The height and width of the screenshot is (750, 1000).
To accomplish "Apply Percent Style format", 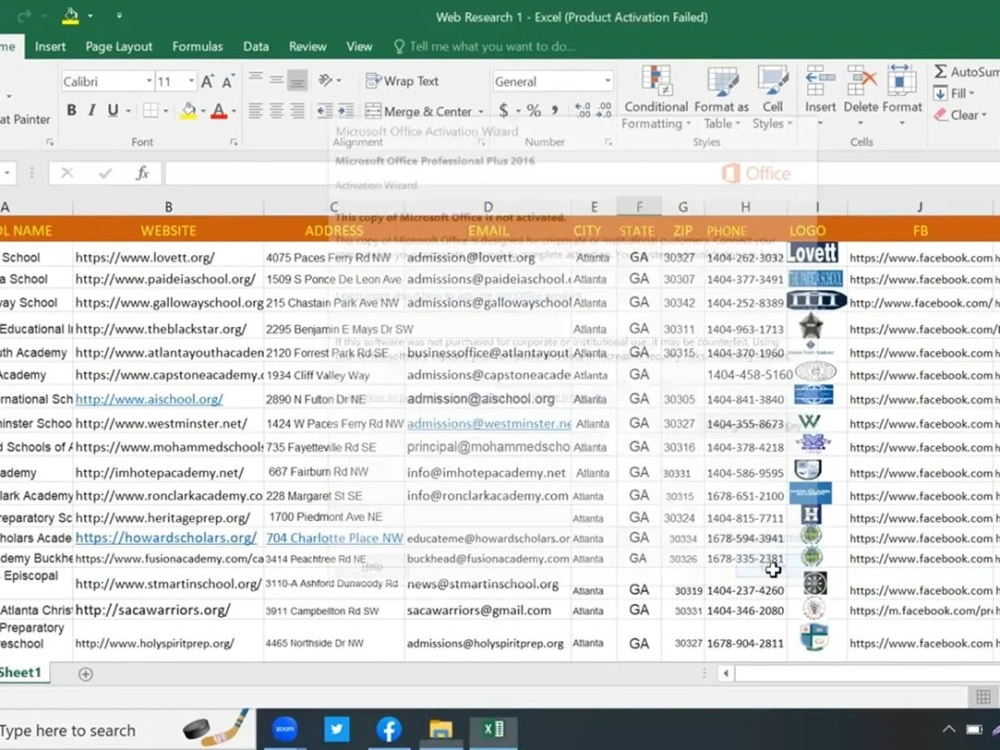I will [x=534, y=111].
